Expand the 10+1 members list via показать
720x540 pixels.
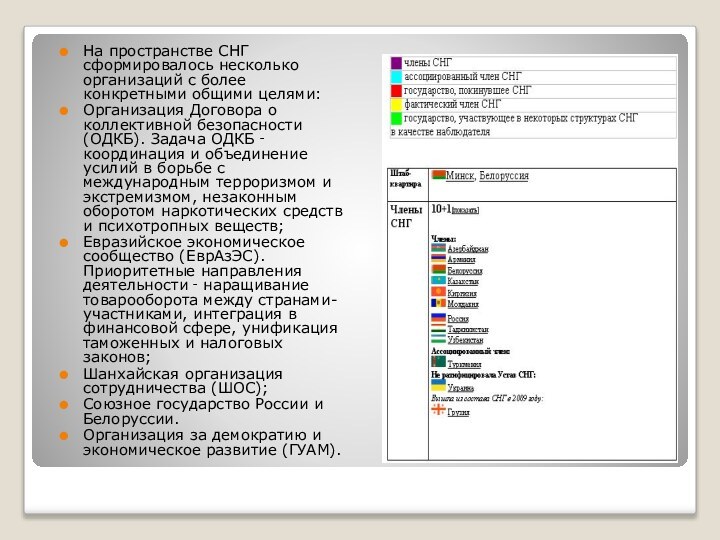pyautogui.click(x=465, y=211)
